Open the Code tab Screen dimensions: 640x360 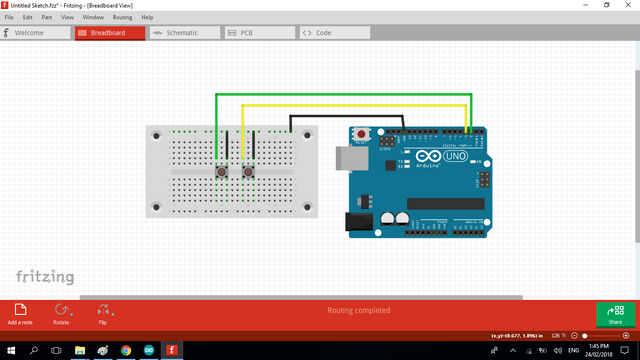click(x=335, y=33)
